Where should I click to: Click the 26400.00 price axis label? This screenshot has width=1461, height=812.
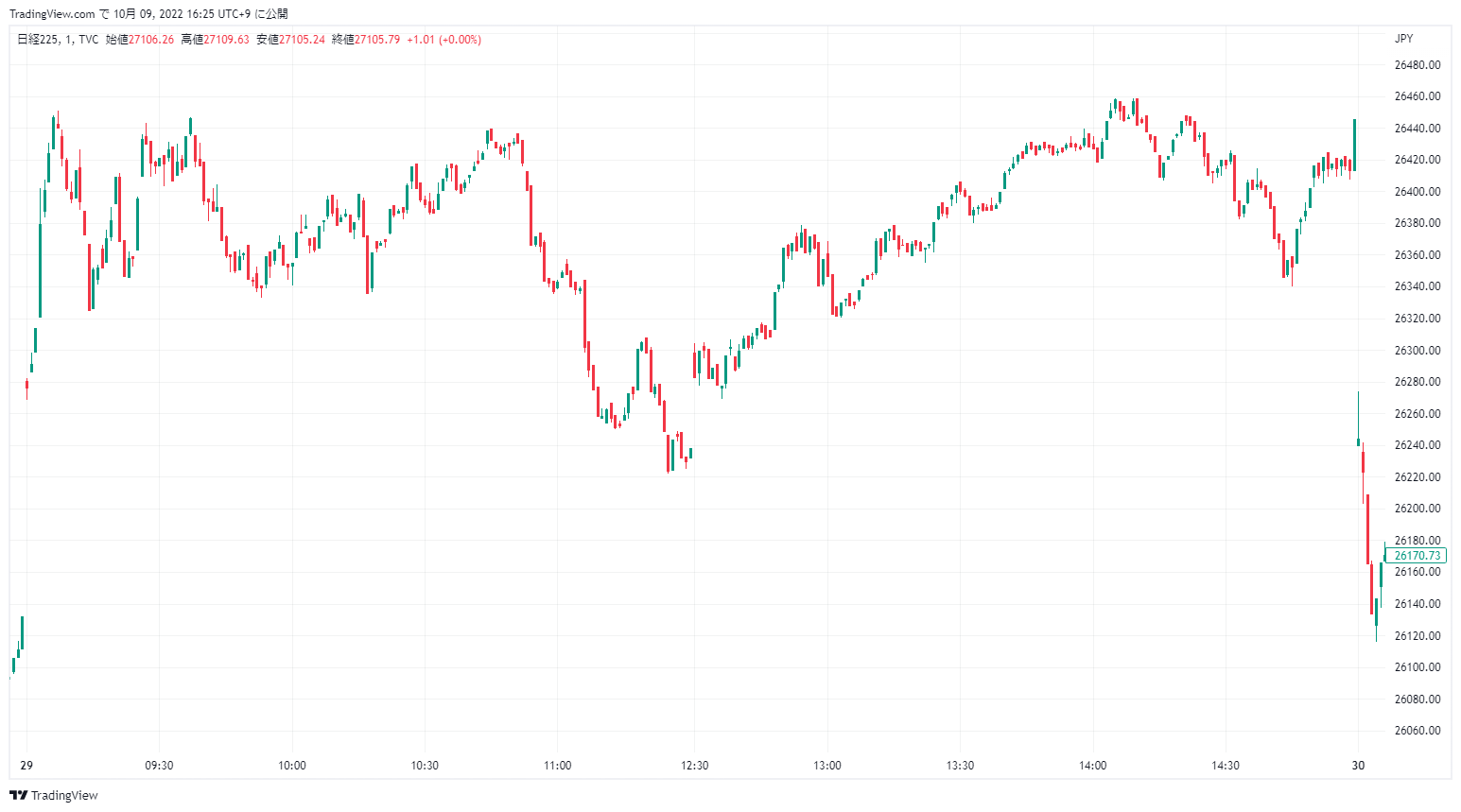click(1418, 192)
